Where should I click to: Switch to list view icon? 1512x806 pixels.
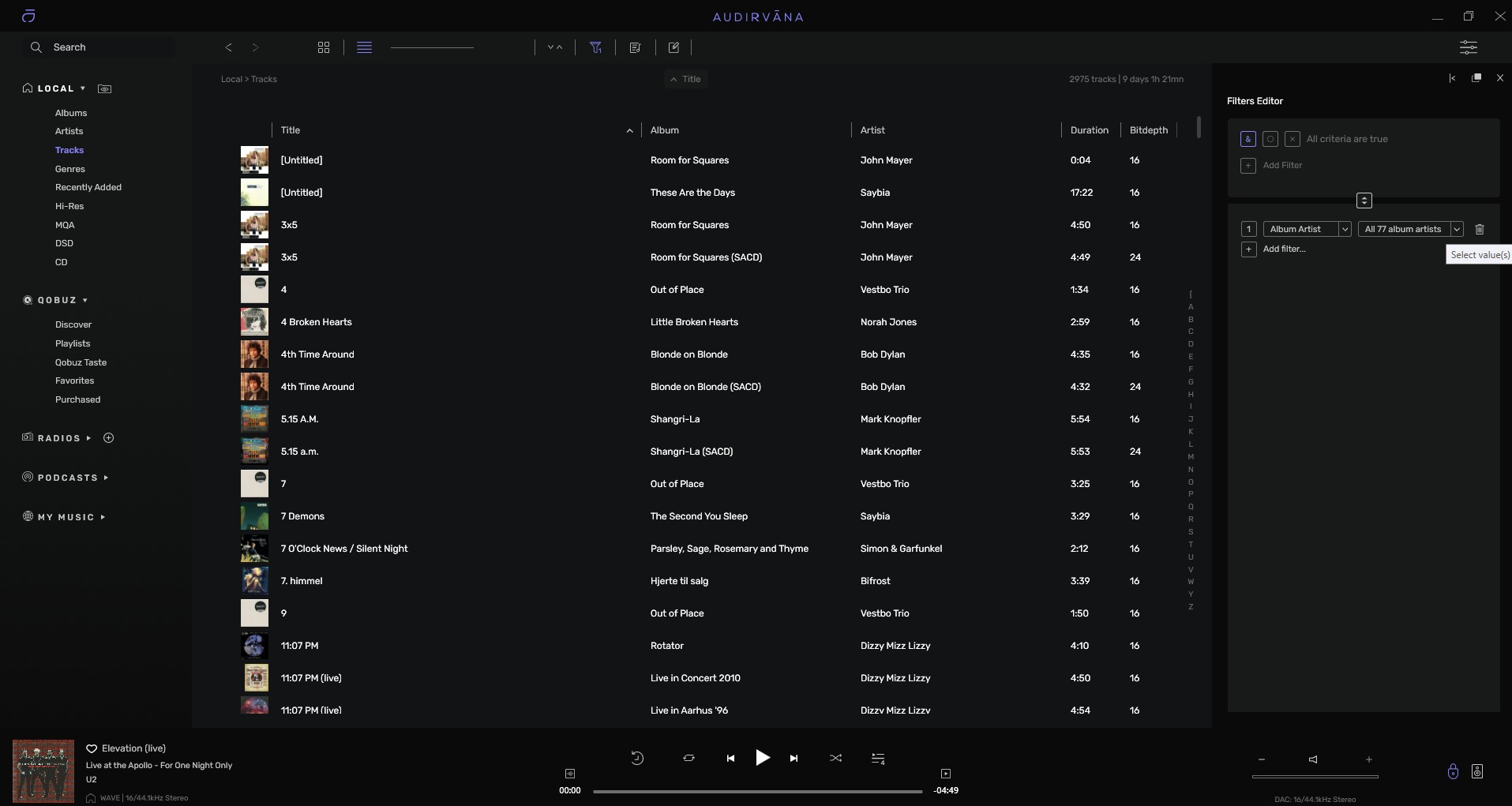click(364, 47)
